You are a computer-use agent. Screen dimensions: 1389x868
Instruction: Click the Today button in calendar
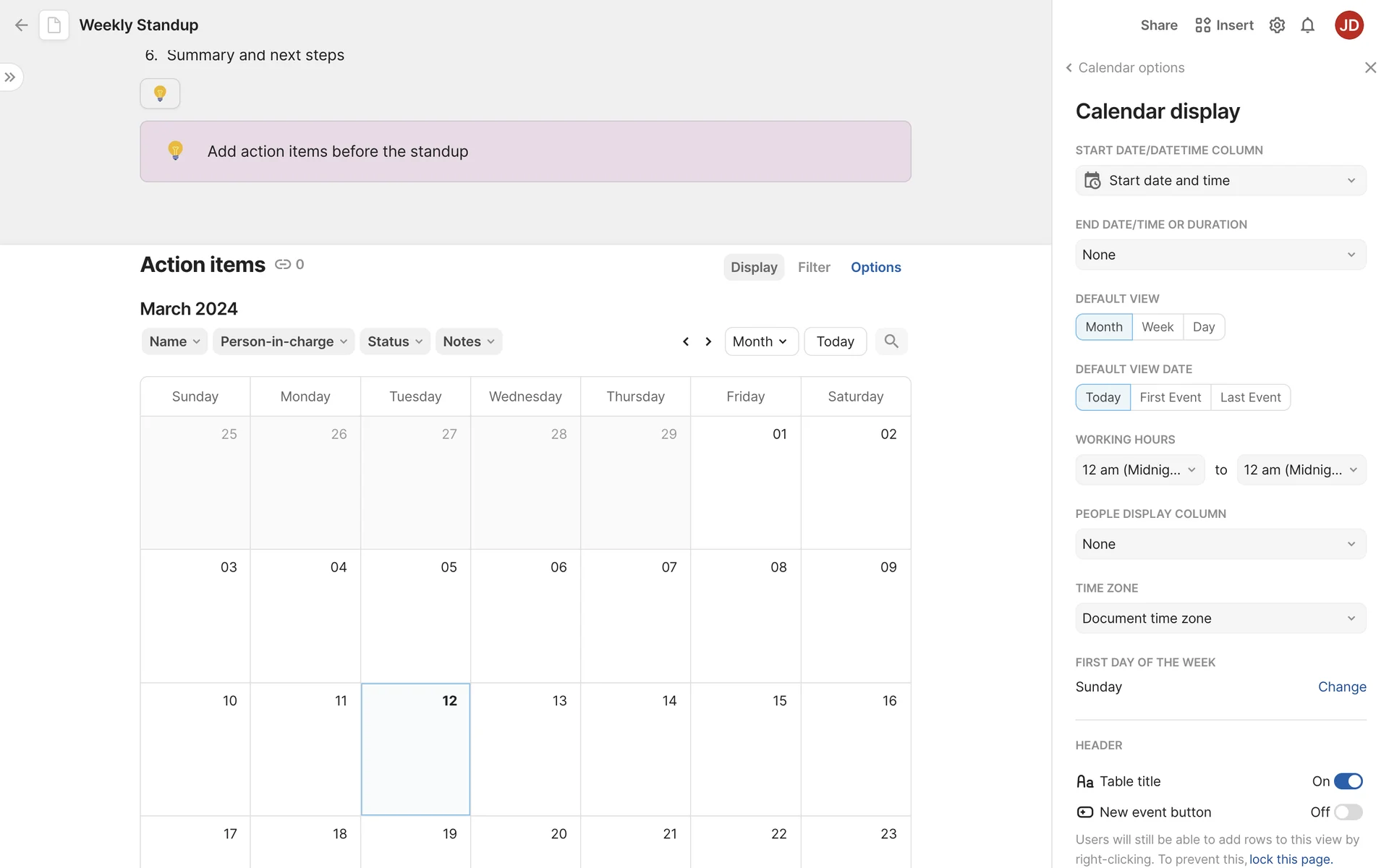point(835,341)
